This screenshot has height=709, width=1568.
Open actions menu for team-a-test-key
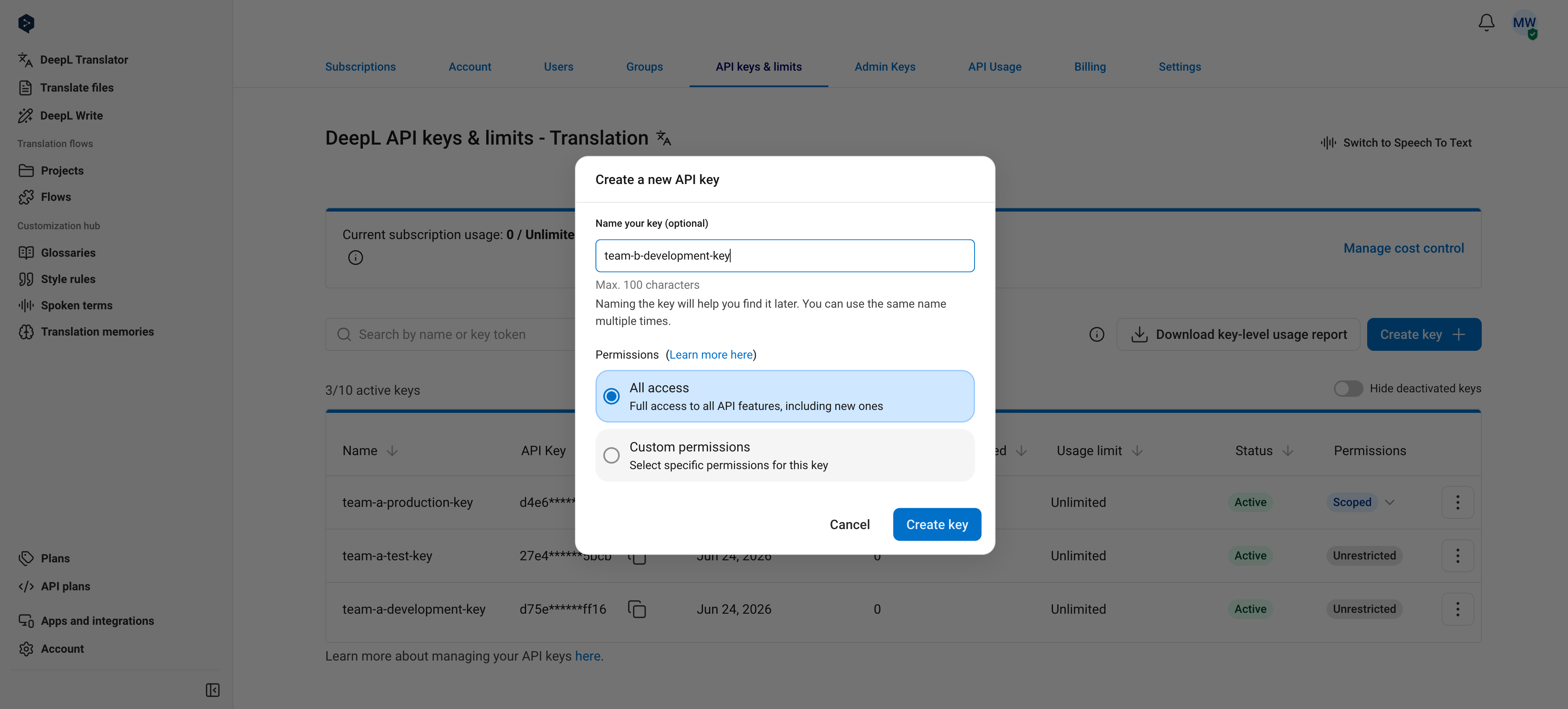1457,556
